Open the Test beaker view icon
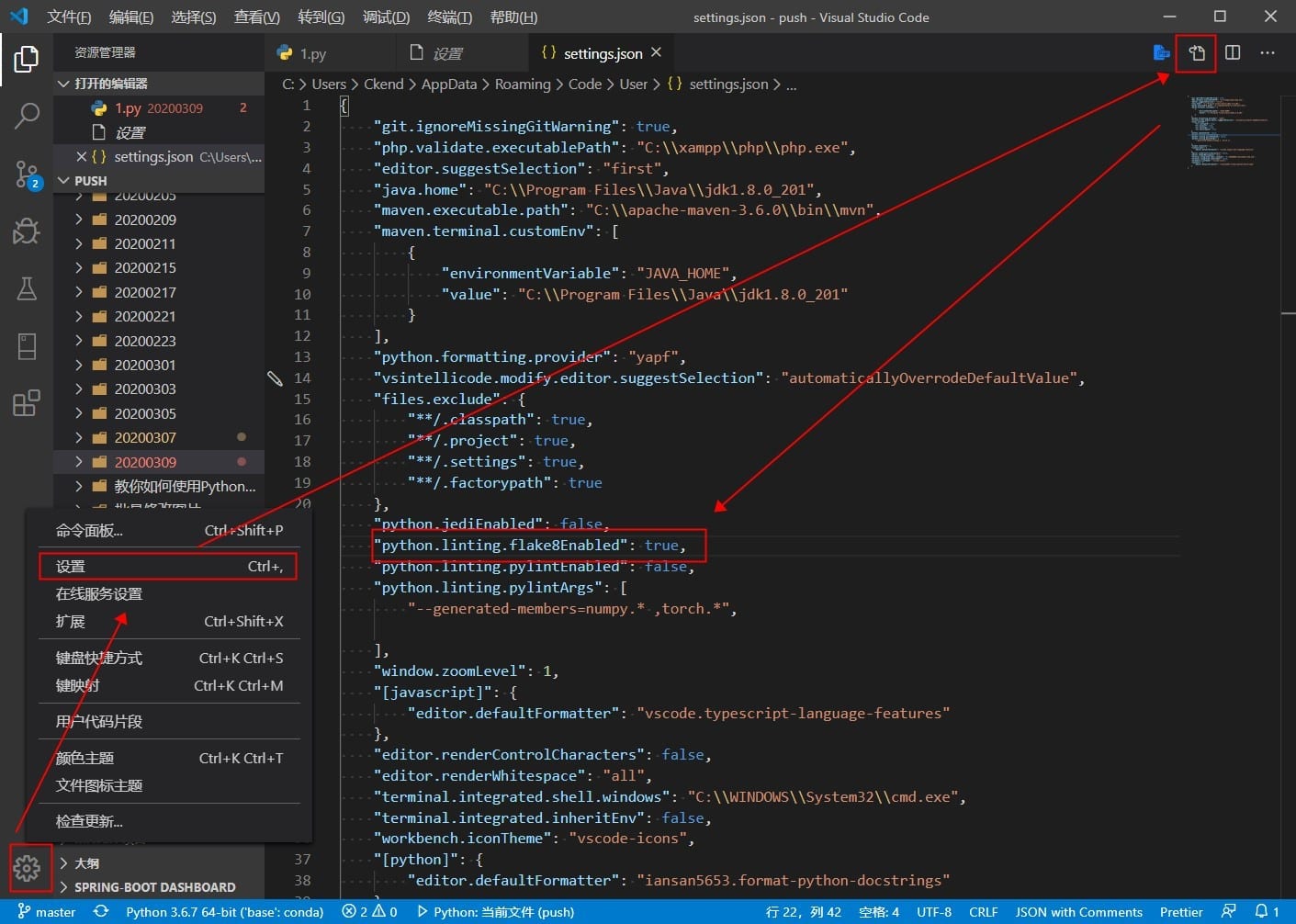1296x924 pixels. [x=27, y=288]
